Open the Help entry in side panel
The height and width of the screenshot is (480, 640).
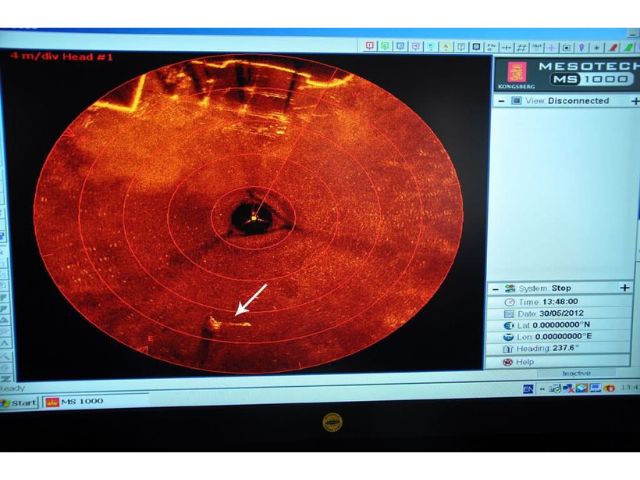pyautogui.click(x=524, y=362)
